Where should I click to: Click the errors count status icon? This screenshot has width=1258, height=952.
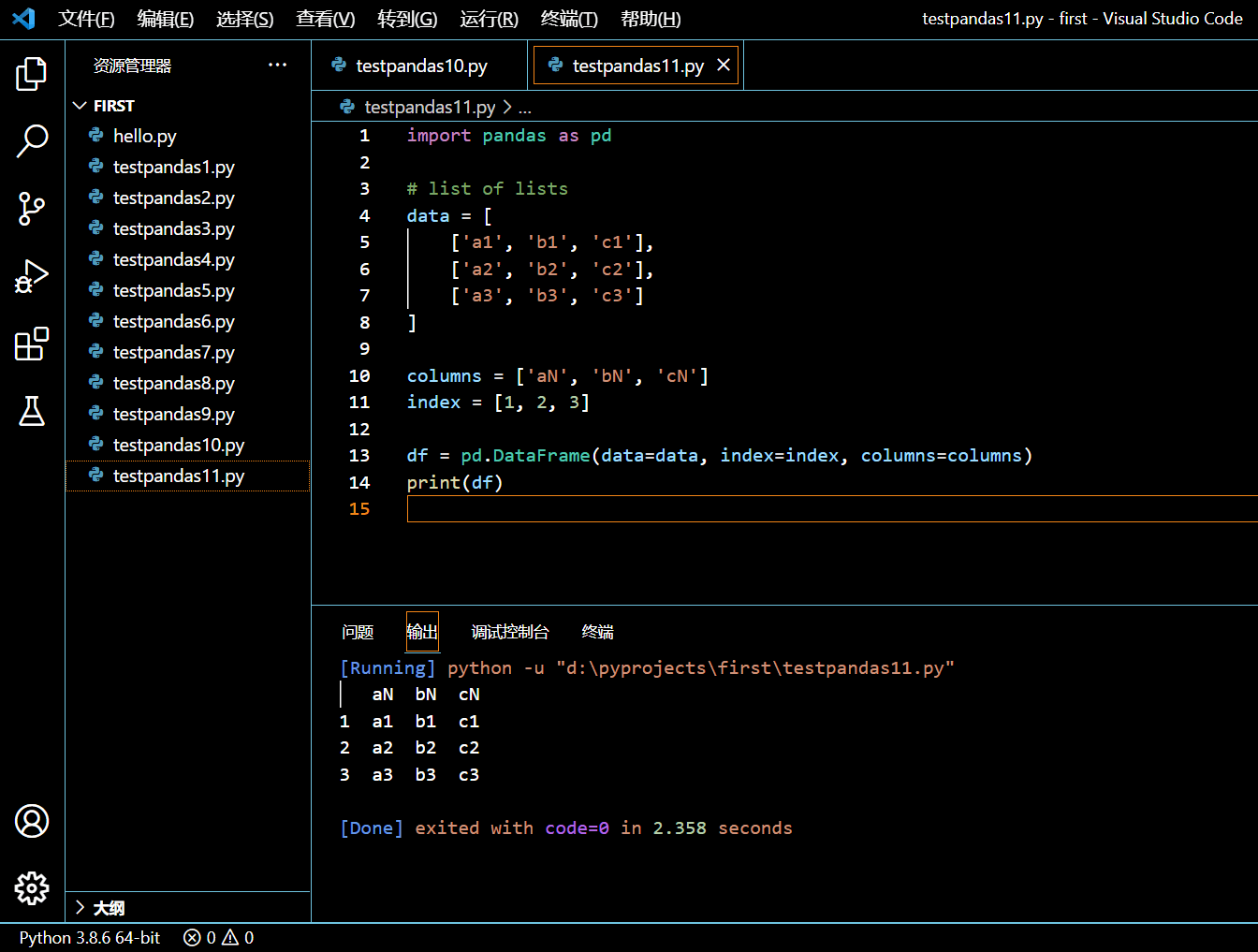pyautogui.click(x=198, y=938)
